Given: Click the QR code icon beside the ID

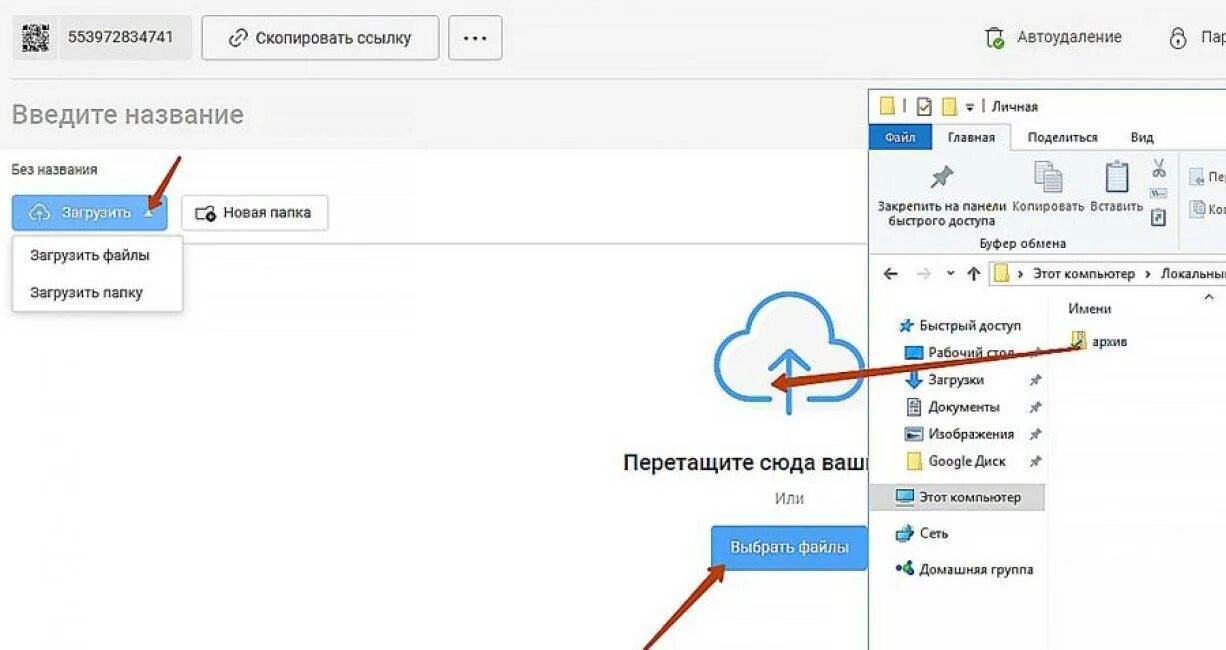Looking at the screenshot, I should click(x=36, y=37).
